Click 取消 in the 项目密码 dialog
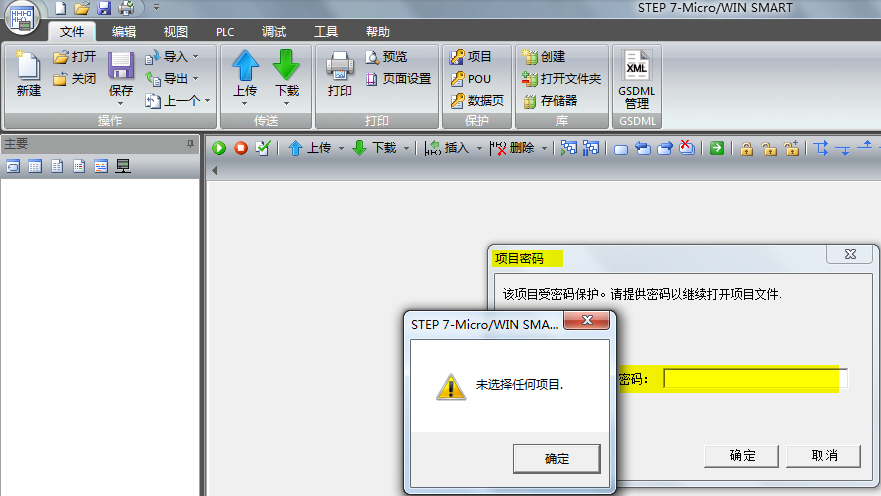Screen dimensions: 881x496 click(x=824, y=455)
